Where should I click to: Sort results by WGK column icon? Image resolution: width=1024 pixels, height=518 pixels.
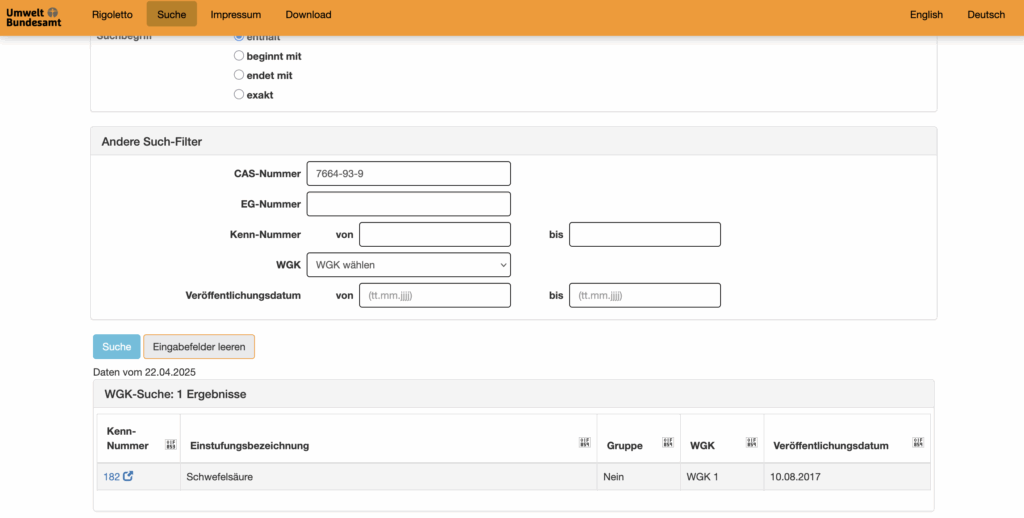[x=752, y=443]
